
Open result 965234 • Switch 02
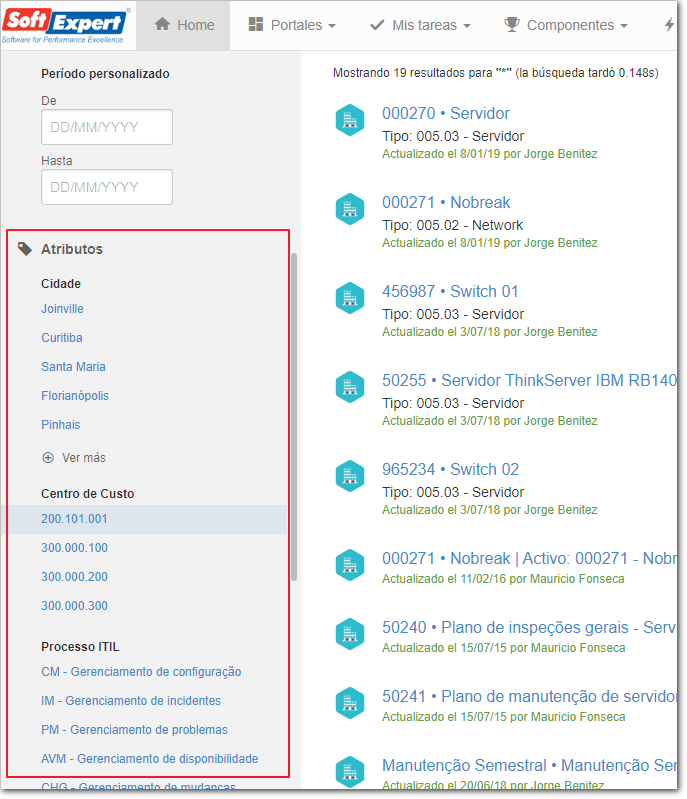[x=451, y=469]
